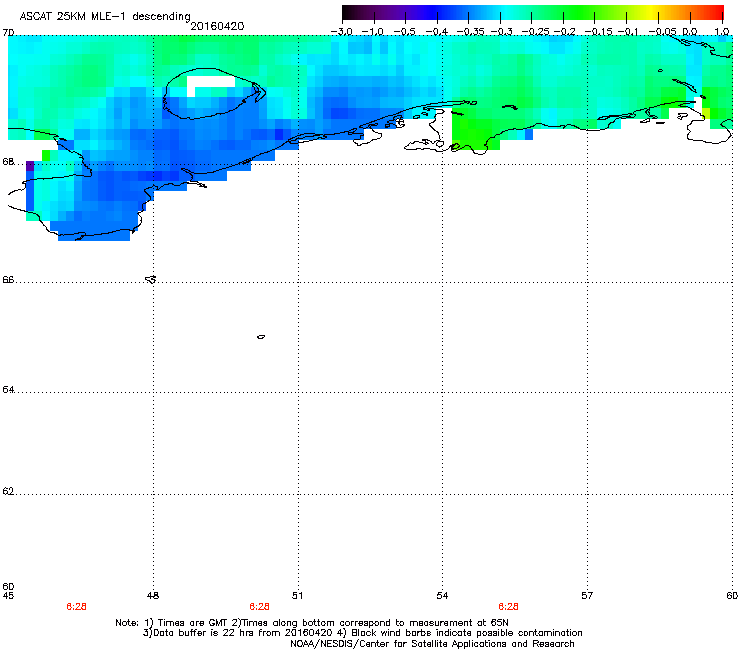Screen dimensions: 740x650
Task: Click the red "6:28" time between 45 and 48
Action: 76,607
